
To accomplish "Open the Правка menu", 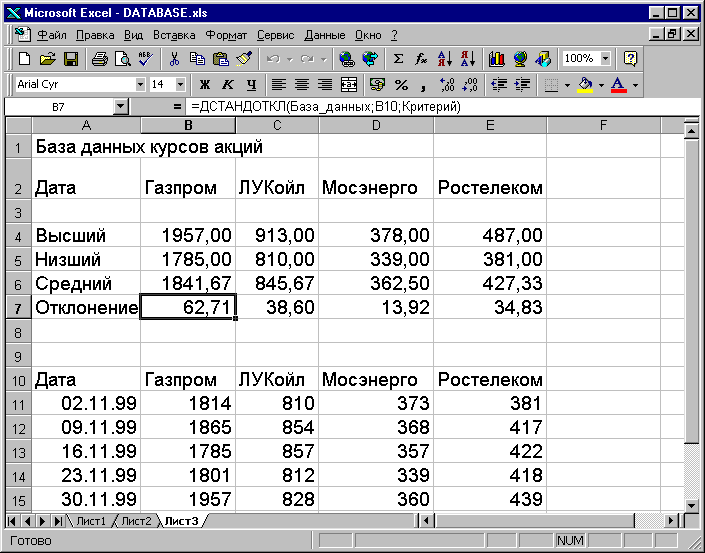I will click(x=95, y=35).
